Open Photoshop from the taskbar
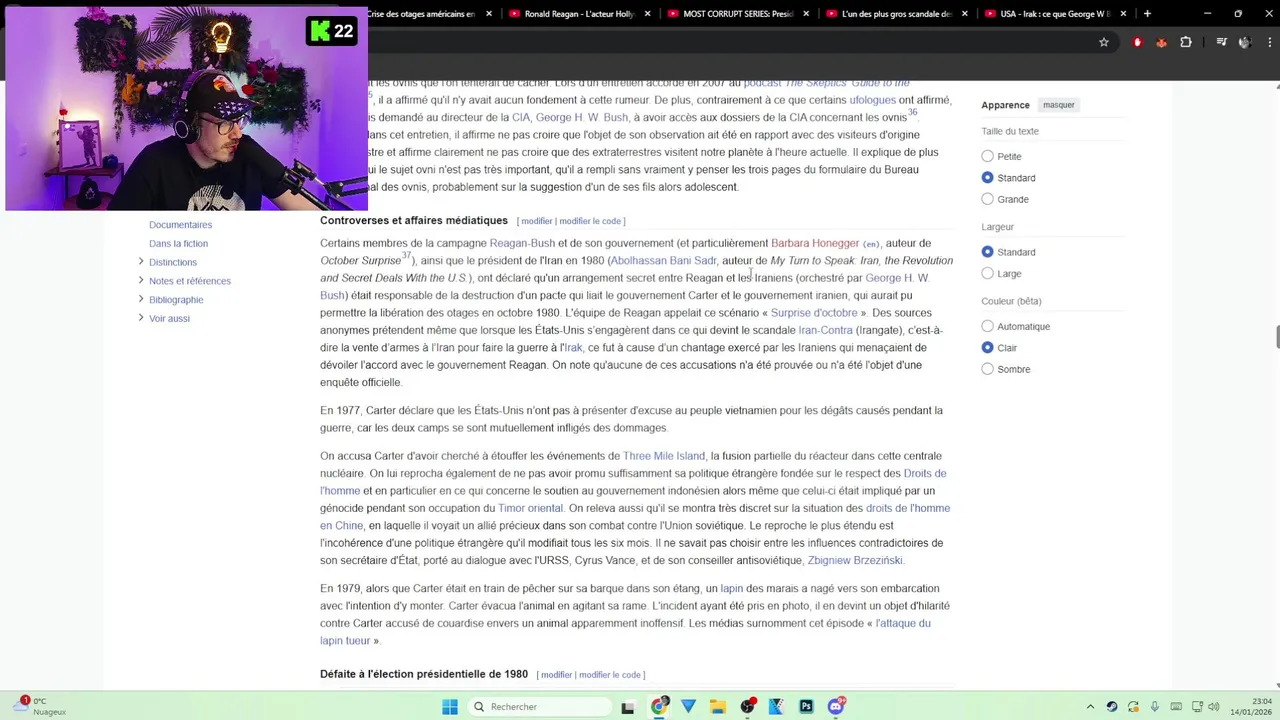 806,707
